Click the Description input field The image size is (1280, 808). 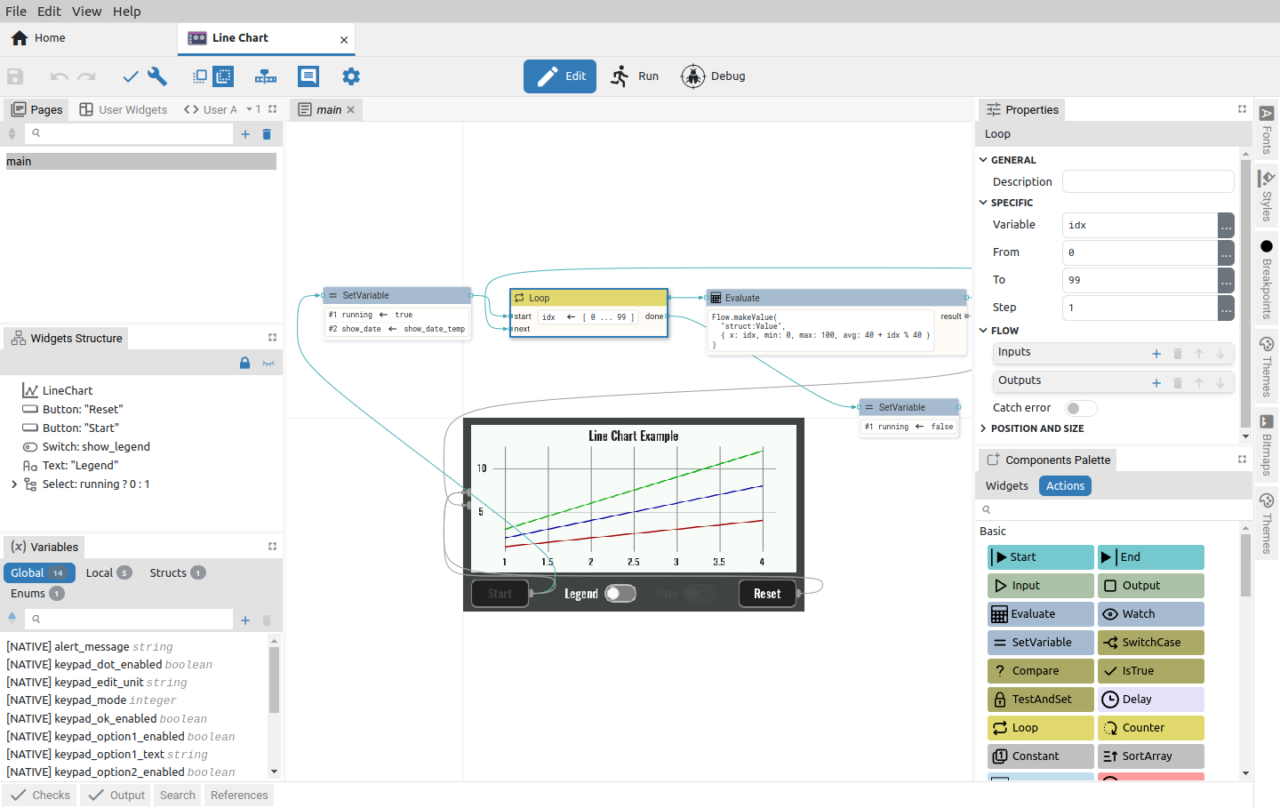(1147, 182)
